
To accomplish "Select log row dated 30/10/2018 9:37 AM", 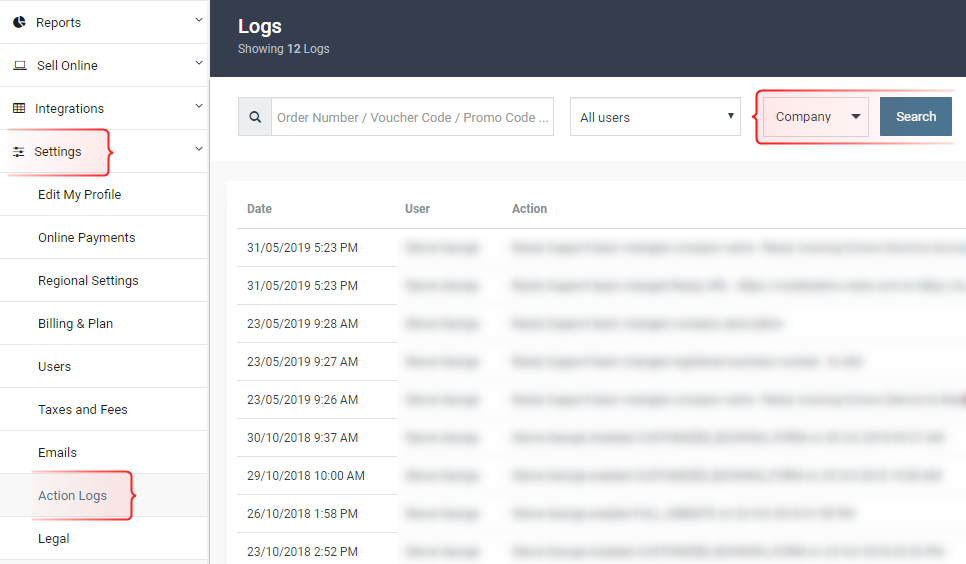I will click(601, 438).
